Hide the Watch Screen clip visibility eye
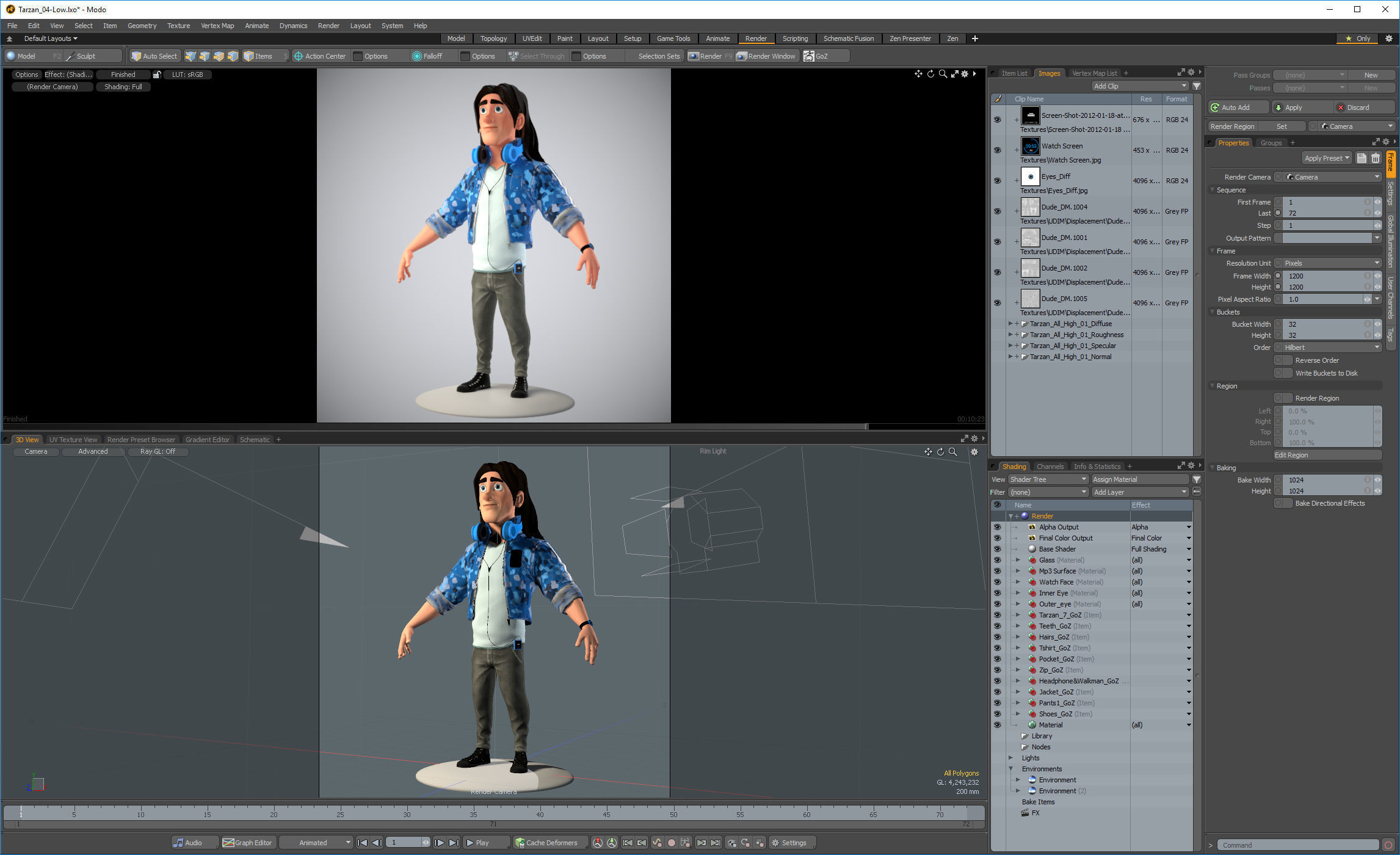Viewport: 1400px width, 855px height. (997, 150)
